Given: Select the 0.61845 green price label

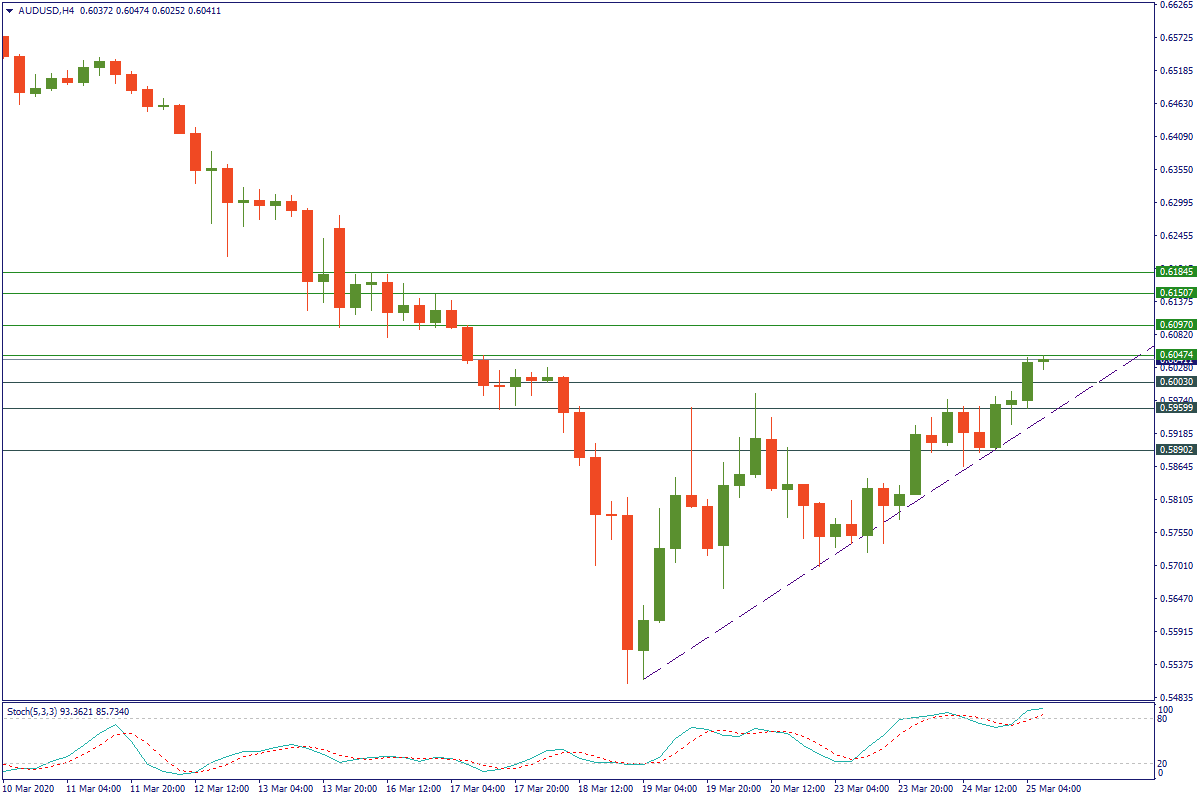Looking at the screenshot, I should click(1176, 272).
